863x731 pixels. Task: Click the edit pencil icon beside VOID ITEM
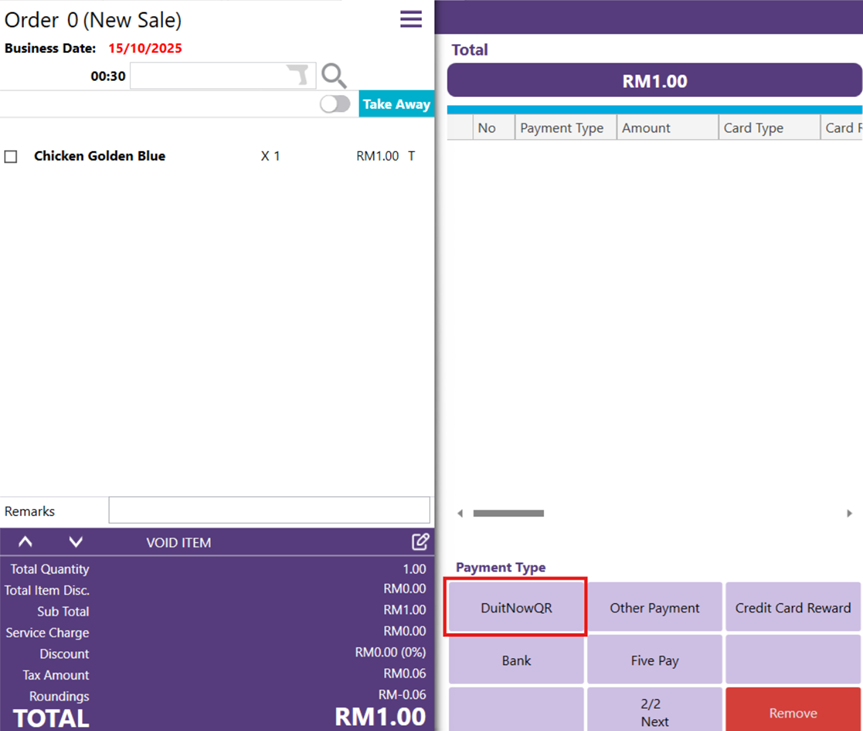pyautogui.click(x=420, y=542)
